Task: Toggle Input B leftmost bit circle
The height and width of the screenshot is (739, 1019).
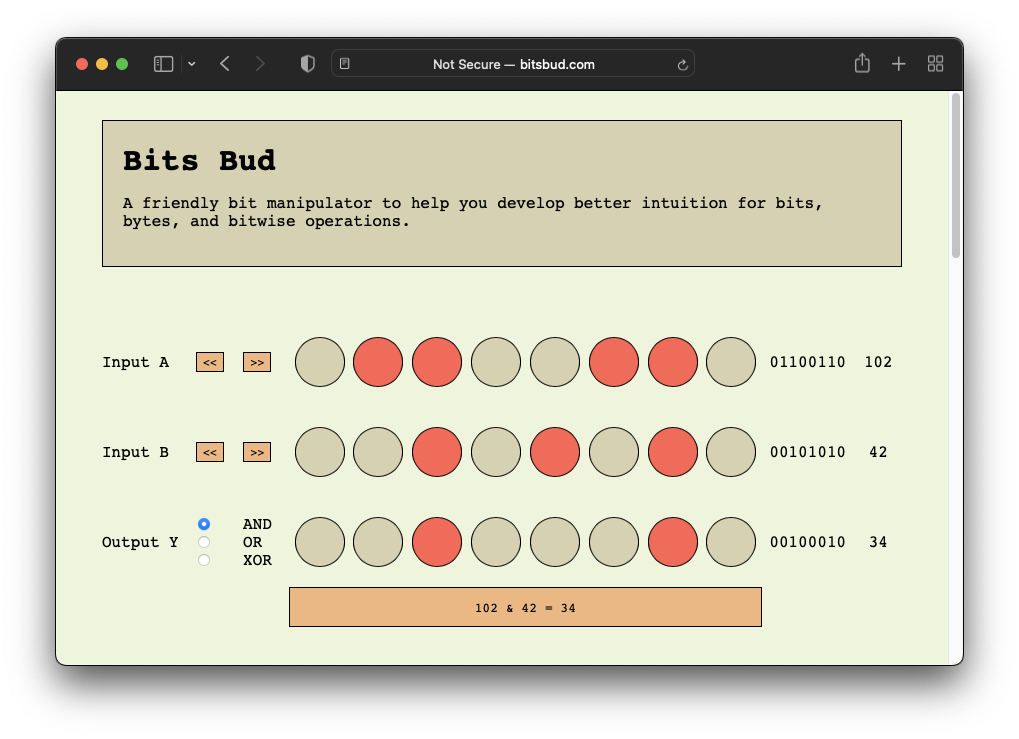Action: coord(320,452)
